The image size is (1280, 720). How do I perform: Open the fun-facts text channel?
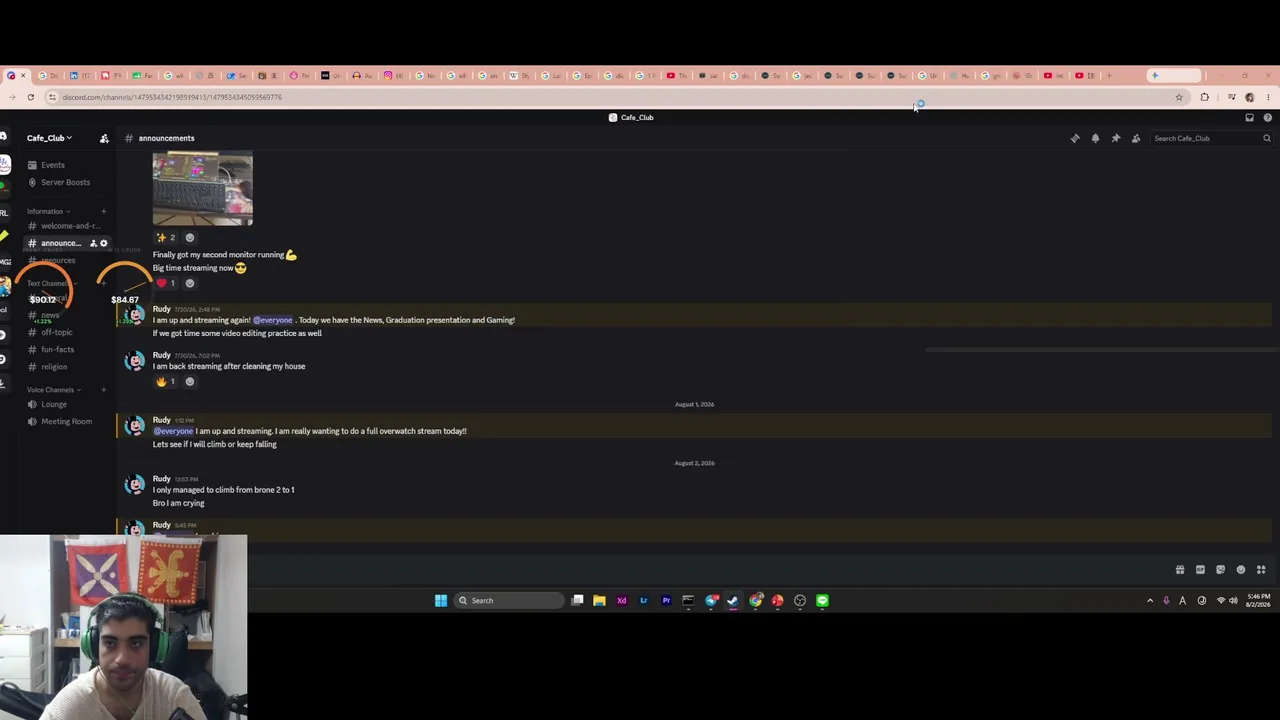pyautogui.click(x=57, y=349)
